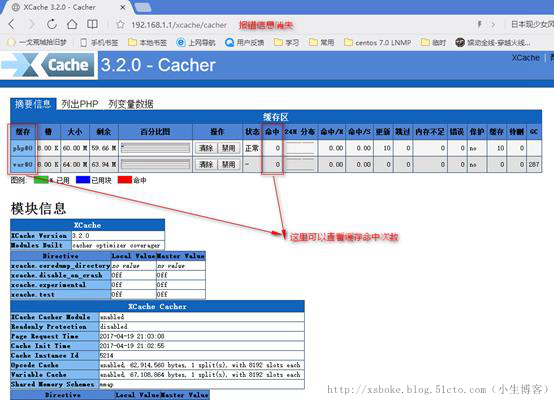The width and height of the screenshot is (554, 400).
Task: Click the 百分比图 column header
Action: (x=155, y=132)
